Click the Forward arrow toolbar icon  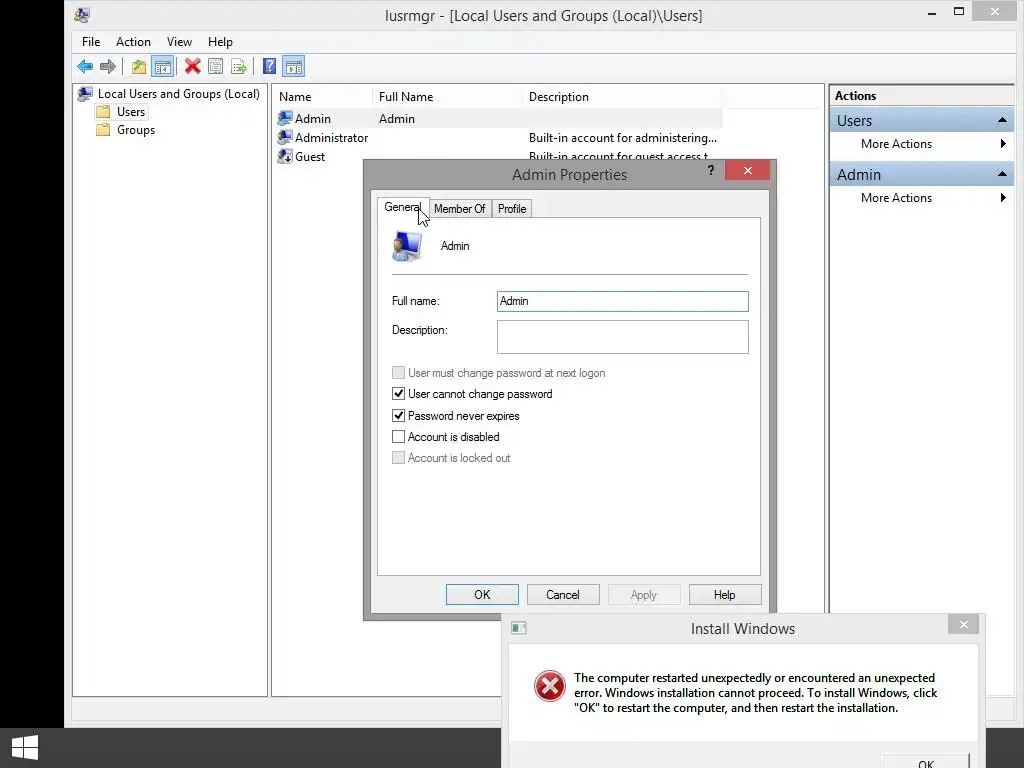click(x=108, y=66)
